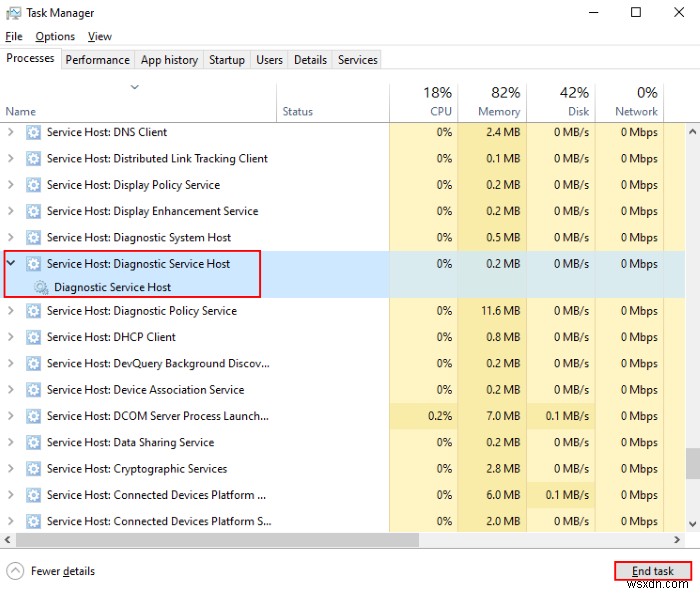Select Service Host: Connected Devices Platform ... row
Viewport: 700px width, 594px height.
(342, 495)
